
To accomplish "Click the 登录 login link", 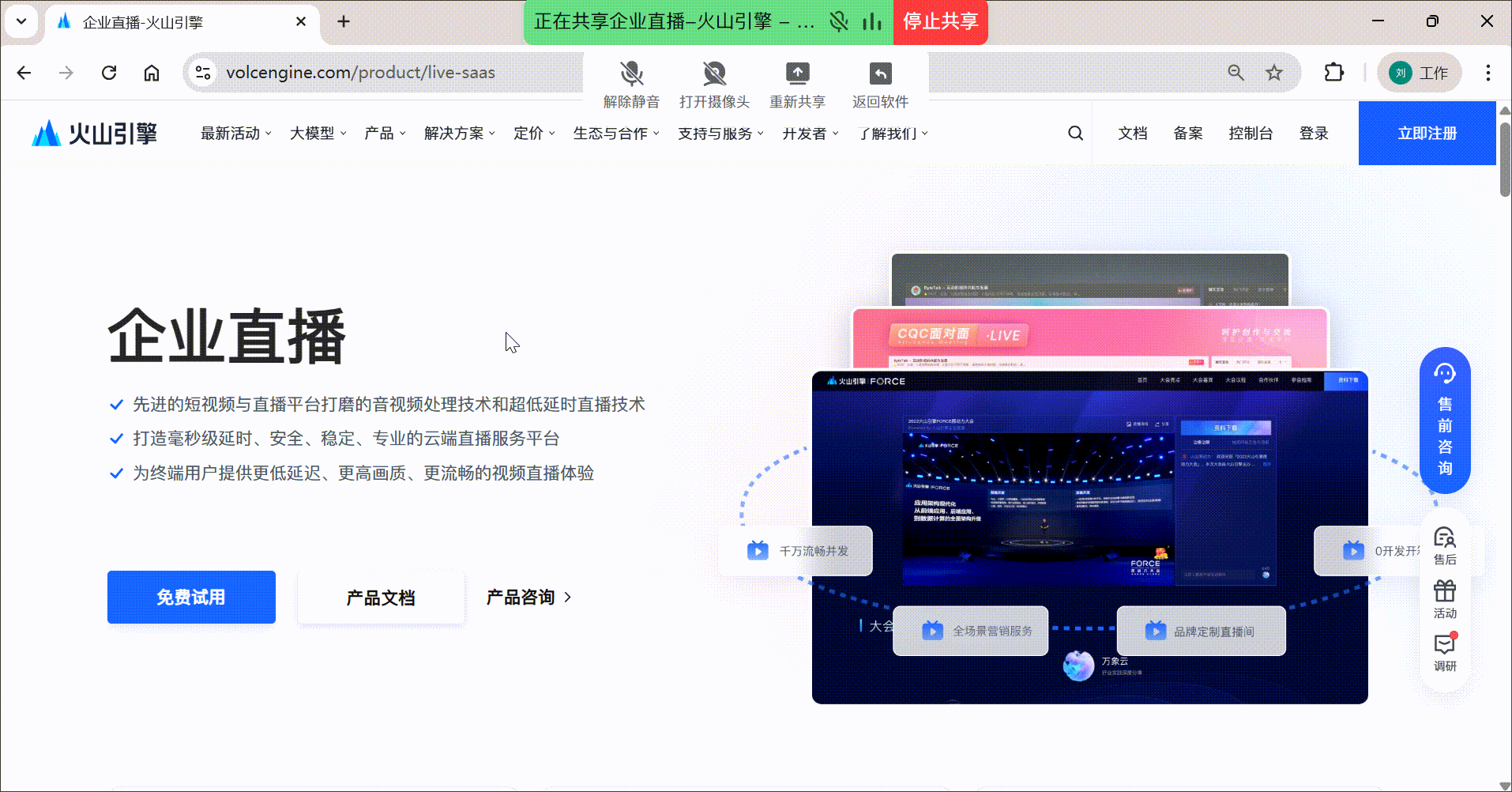I will coord(1314,134).
